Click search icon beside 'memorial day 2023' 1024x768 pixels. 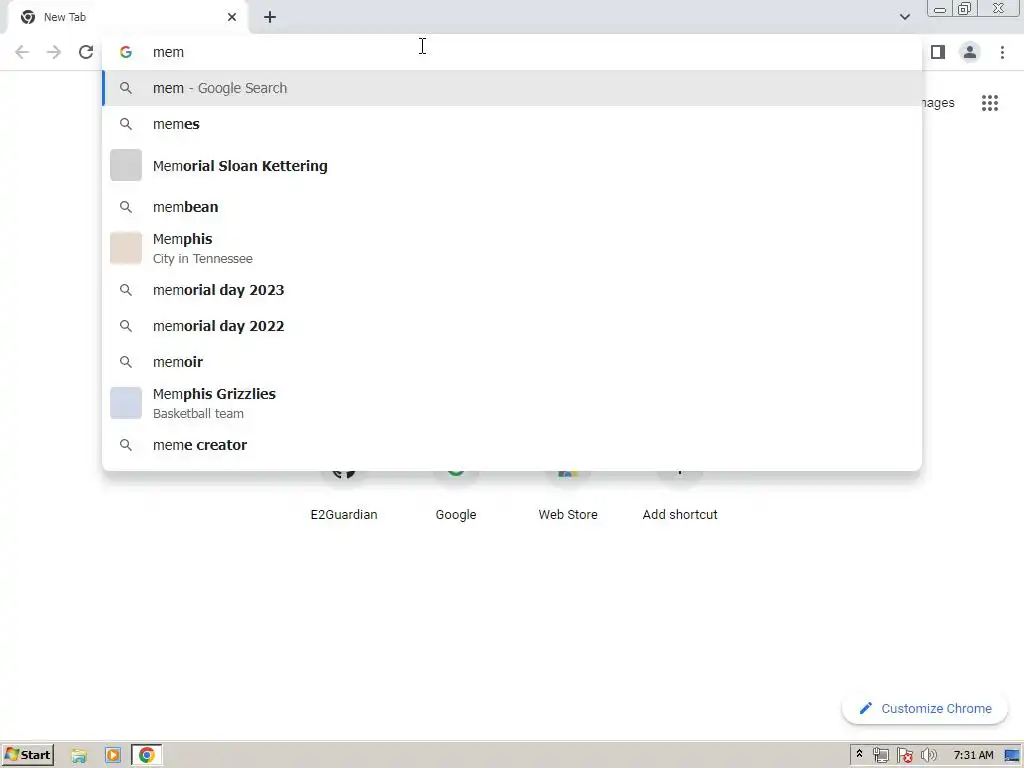click(x=126, y=290)
